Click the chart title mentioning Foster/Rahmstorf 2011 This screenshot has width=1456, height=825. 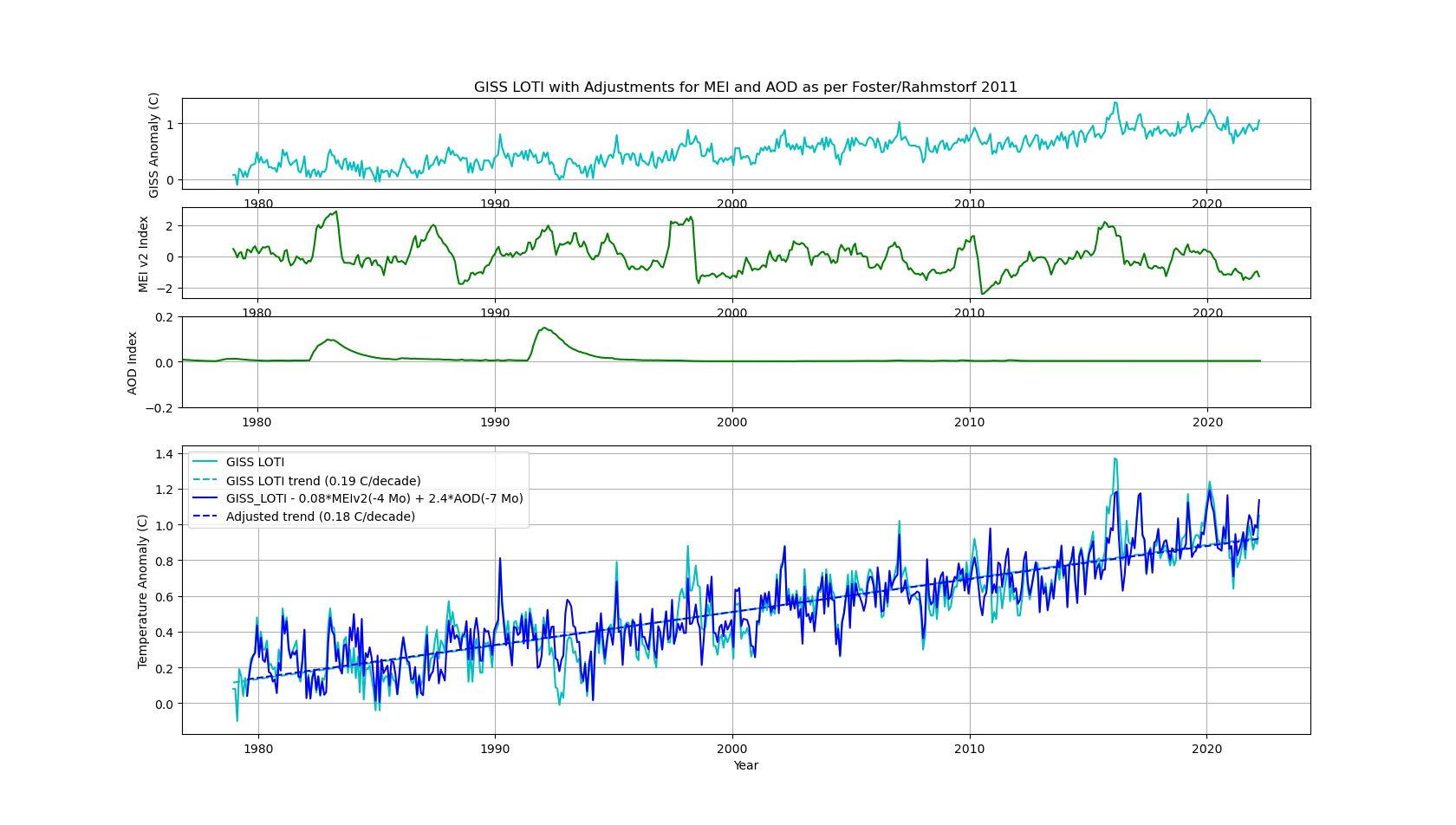tap(745, 88)
